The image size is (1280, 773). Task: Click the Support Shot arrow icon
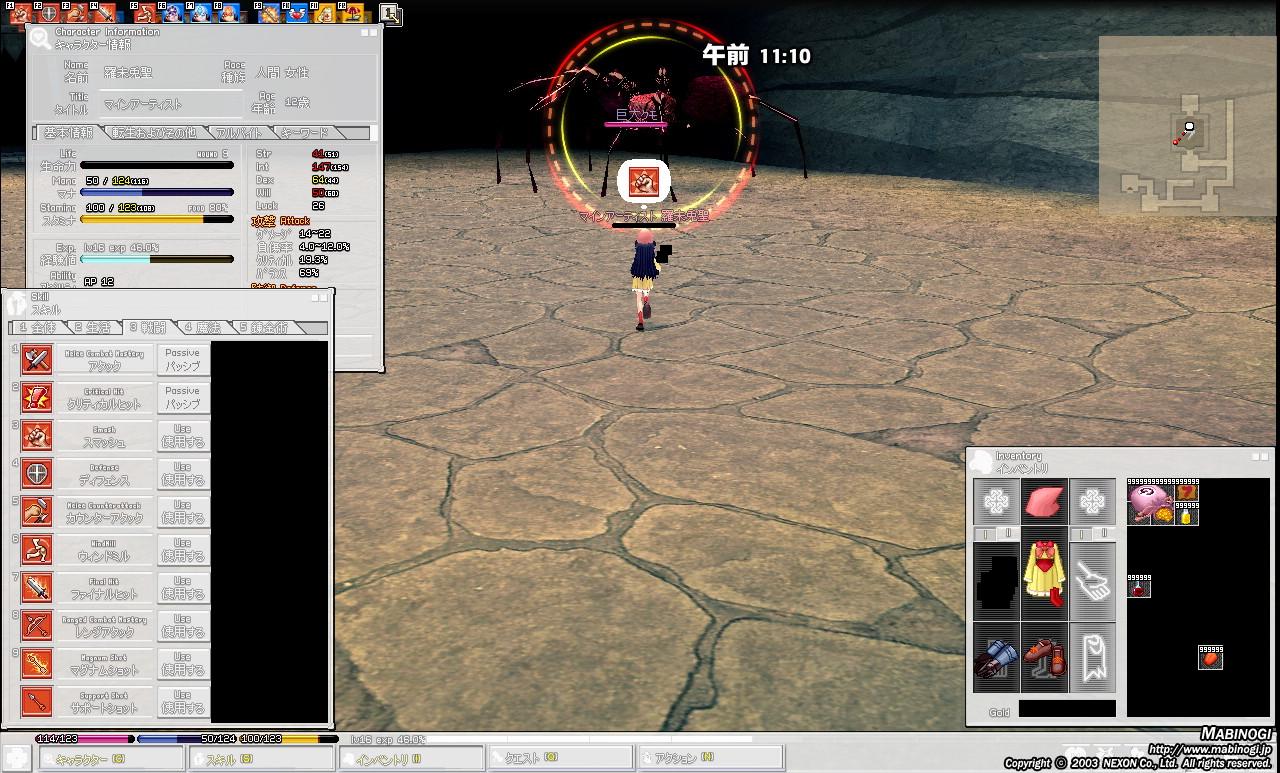tap(37, 702)
